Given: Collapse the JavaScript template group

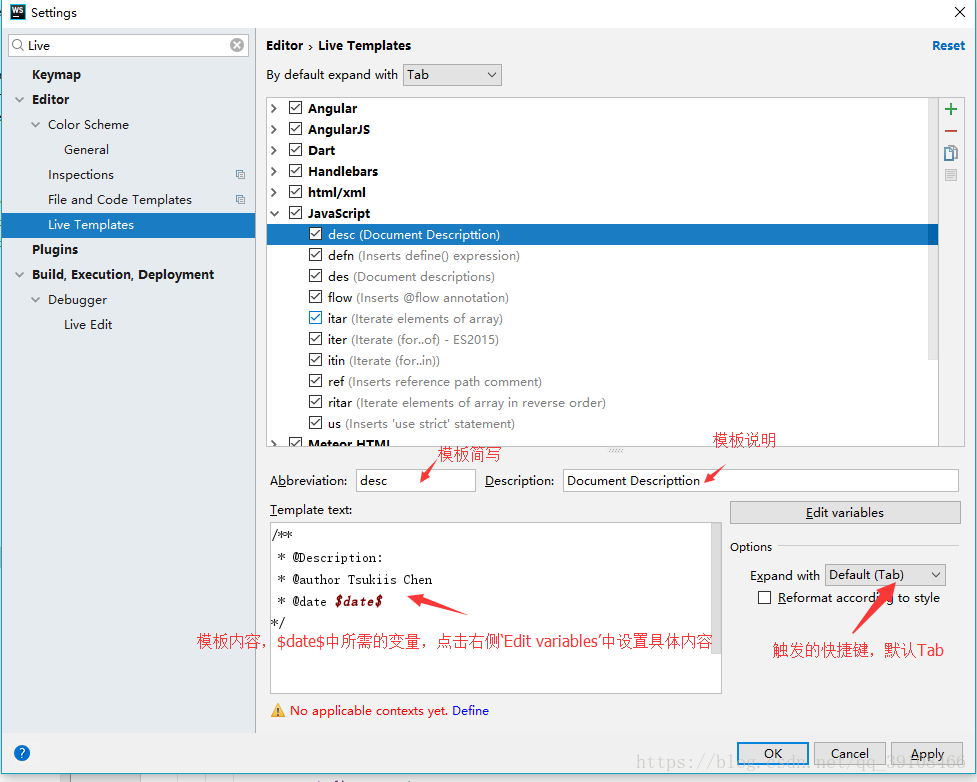Looking at the screenshot, I should [274, 214].
